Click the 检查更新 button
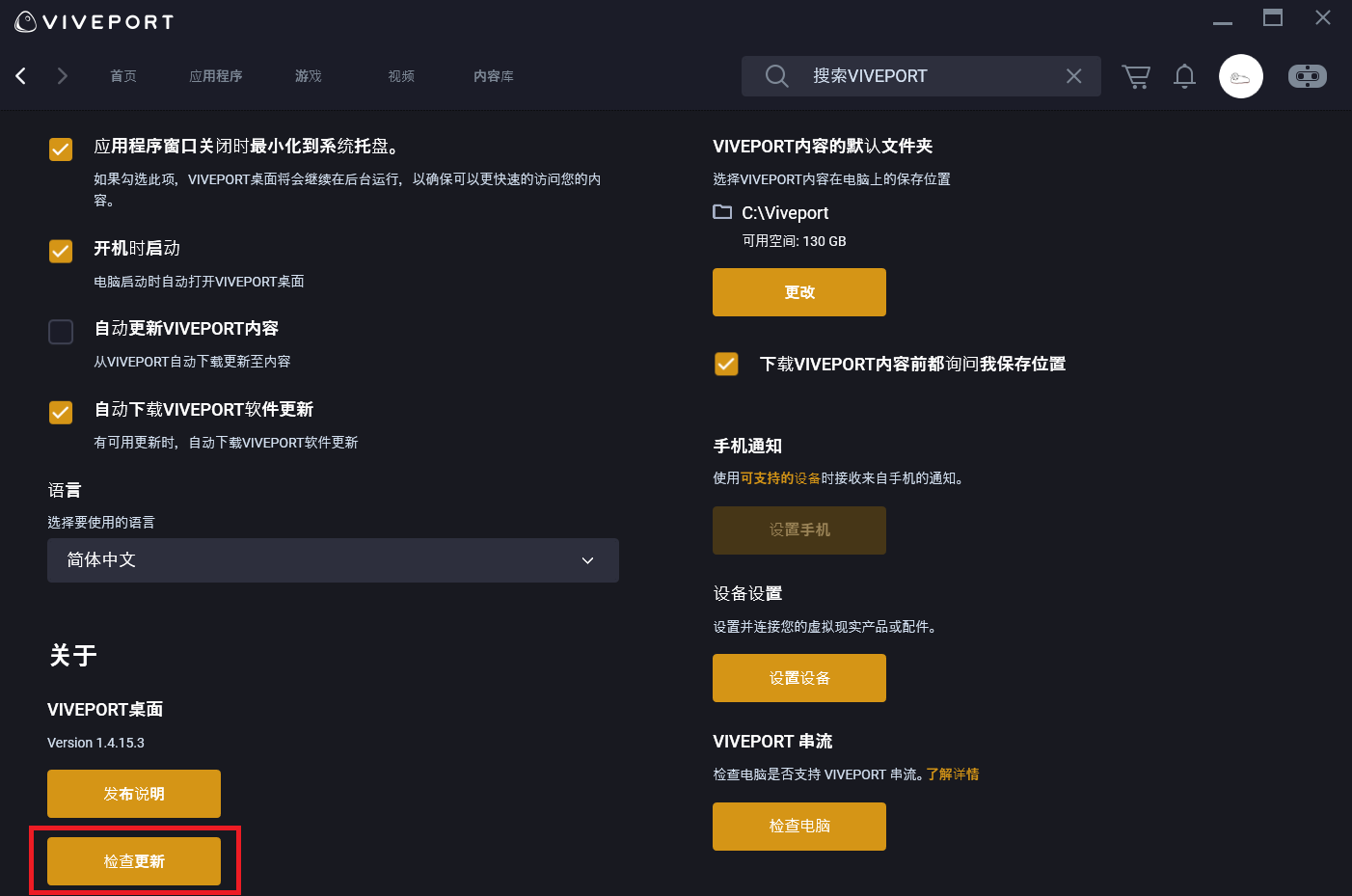The image size is (1352, 896). [x=134, y=861]
